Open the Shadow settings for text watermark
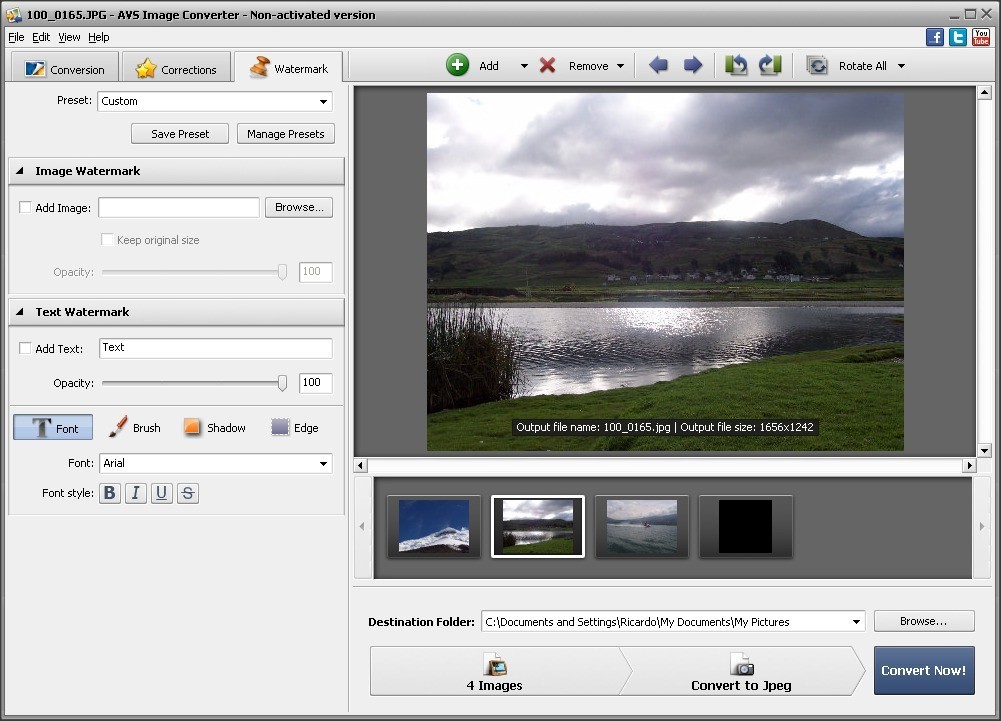This screenshot has height=721, width=1001. (x=215, y=427)
